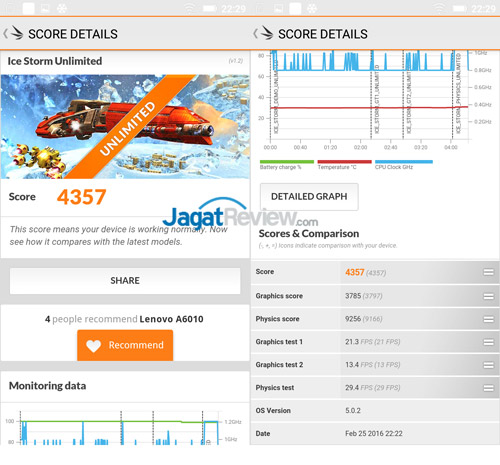Tap the battery icon in left status bar

[x=210, y=8]
